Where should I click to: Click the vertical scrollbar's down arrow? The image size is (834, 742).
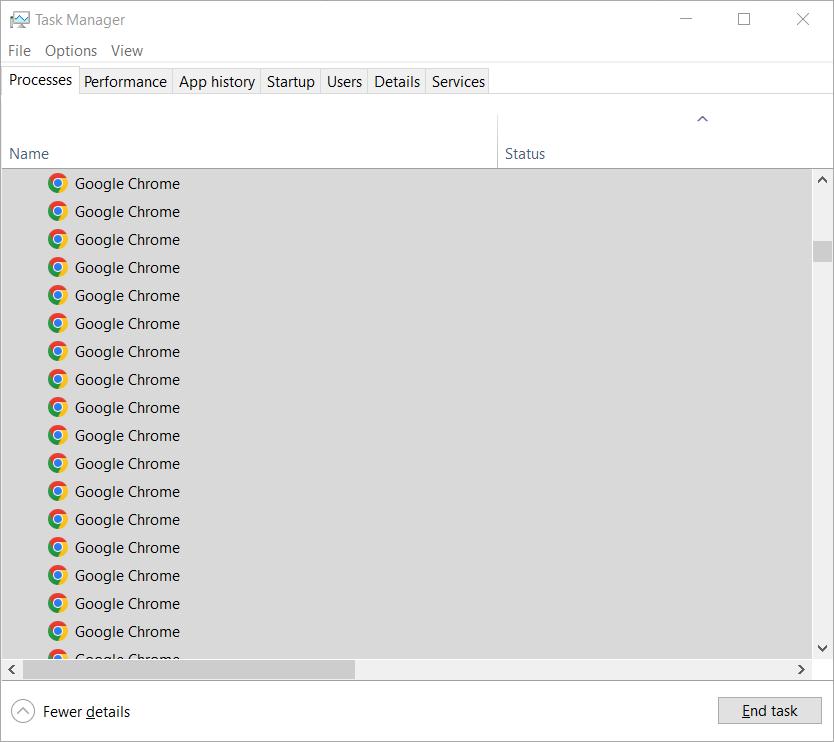pyautogui.click(x=822, y=648)
